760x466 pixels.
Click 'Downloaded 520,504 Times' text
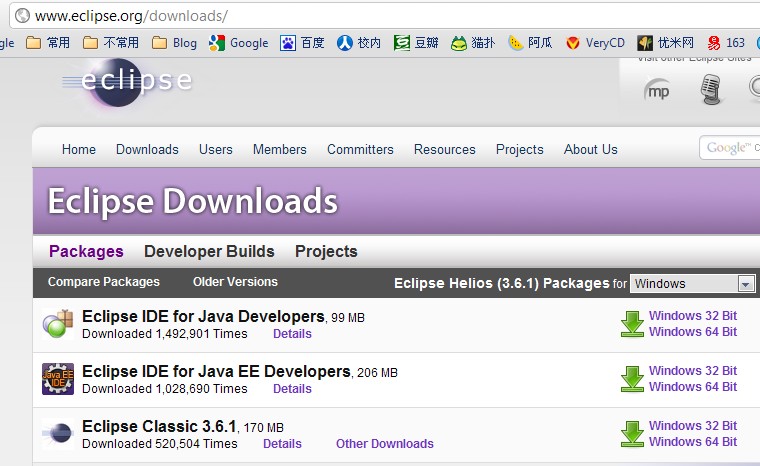(x=159, y=444)
